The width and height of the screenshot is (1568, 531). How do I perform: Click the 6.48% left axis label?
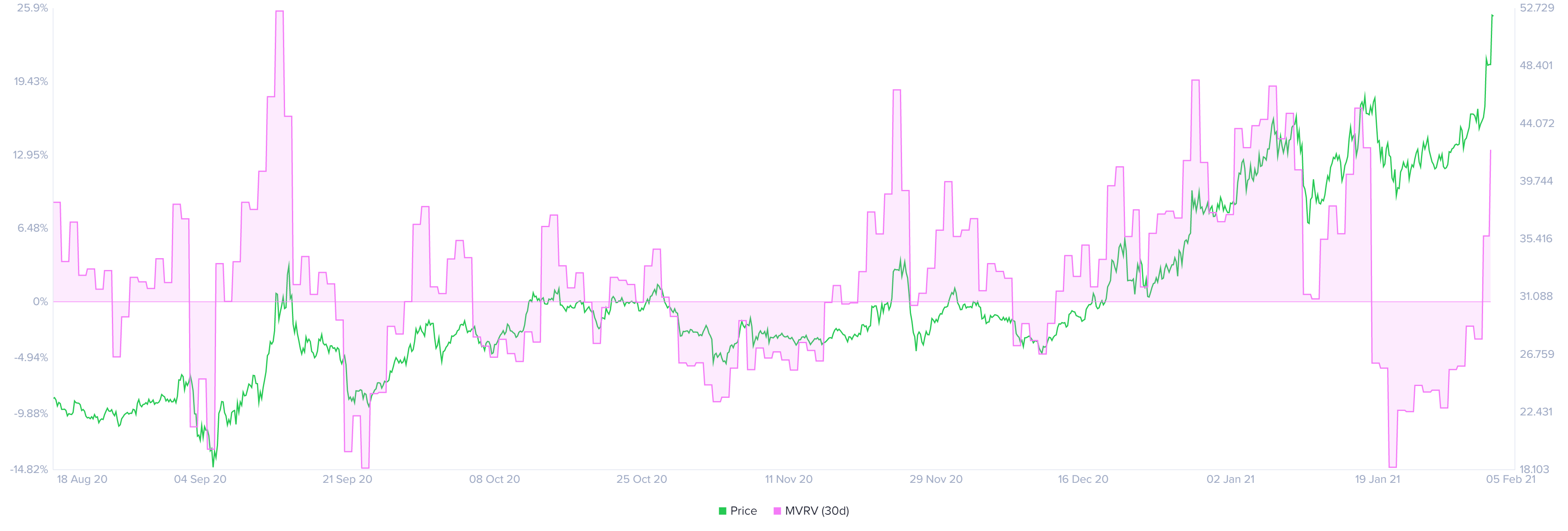tap(33, 228)
